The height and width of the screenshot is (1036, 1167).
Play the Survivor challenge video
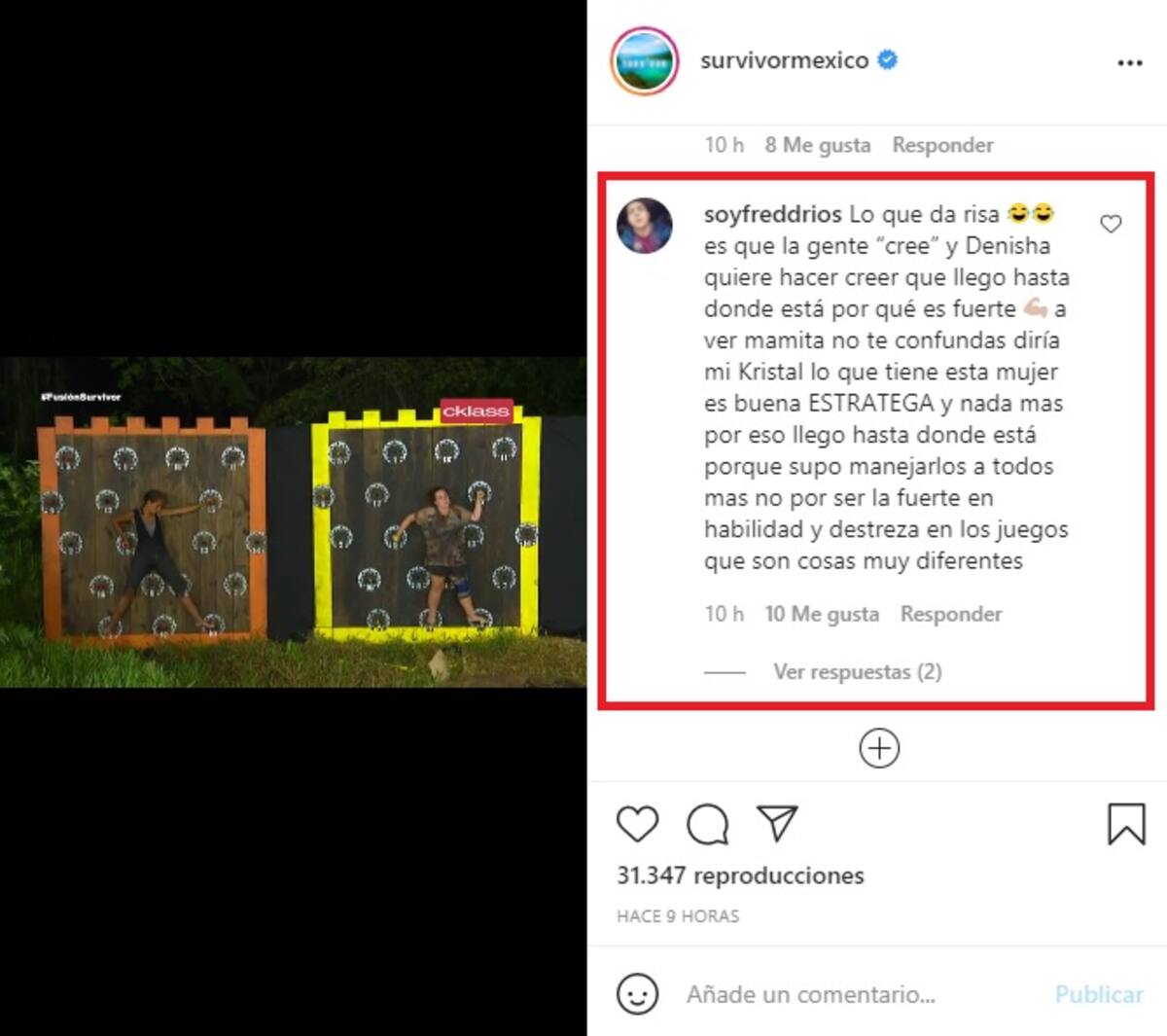pos(293,521)
